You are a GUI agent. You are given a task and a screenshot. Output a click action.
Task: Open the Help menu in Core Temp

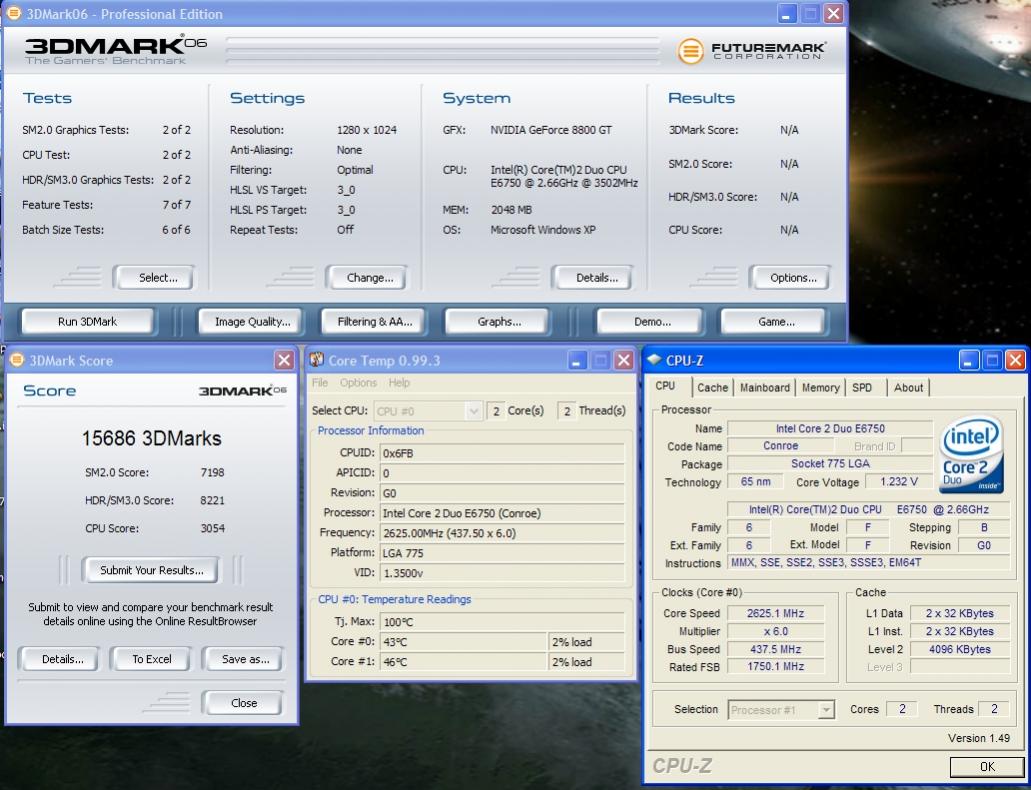[398, 383]
